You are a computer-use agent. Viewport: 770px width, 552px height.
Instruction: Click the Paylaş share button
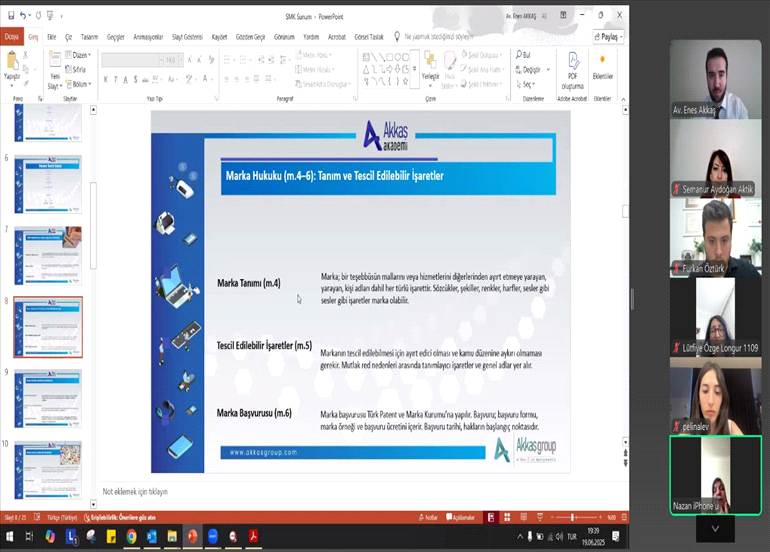[608, 36]
